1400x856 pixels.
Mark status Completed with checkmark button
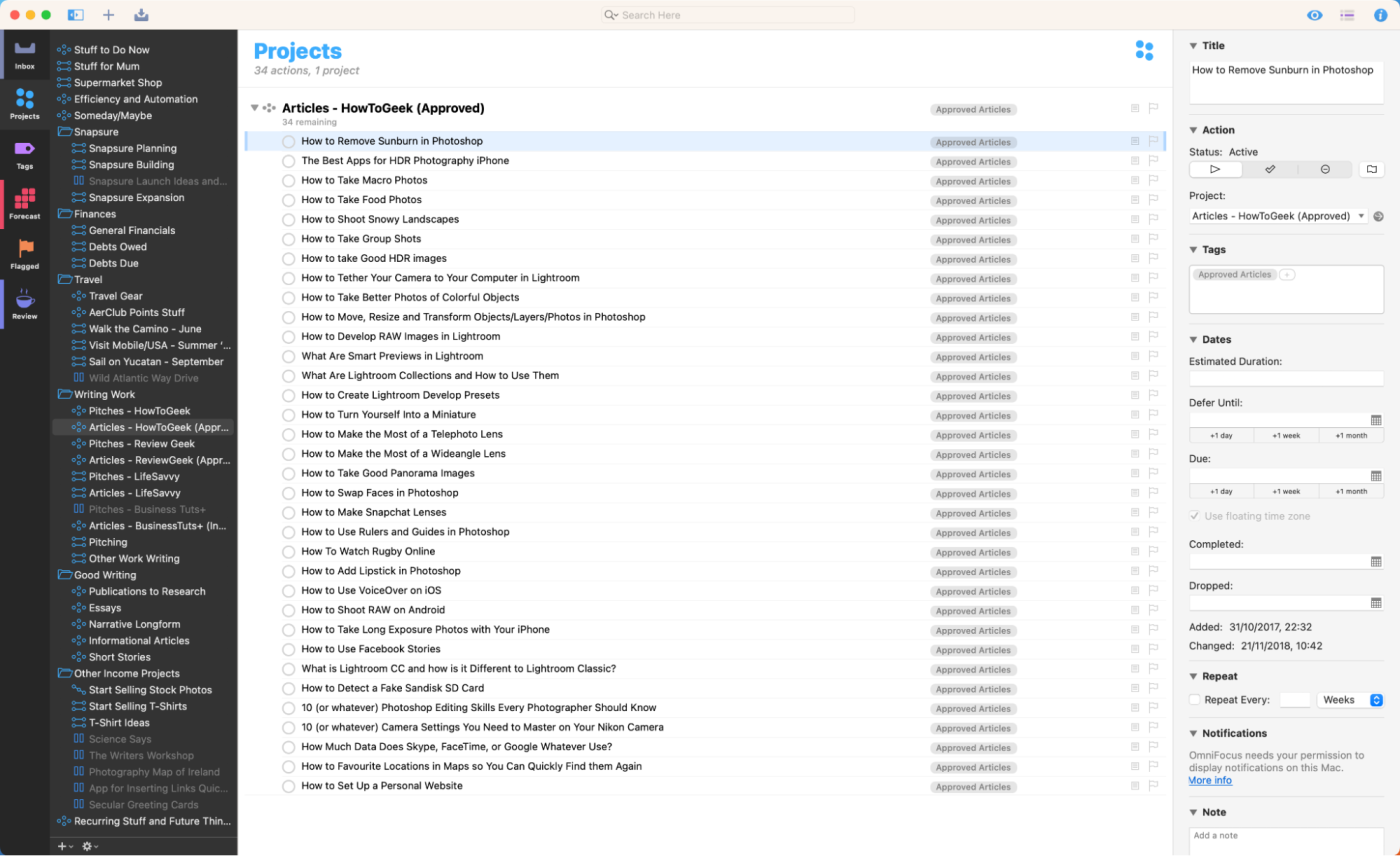[x=1270, y=170]
